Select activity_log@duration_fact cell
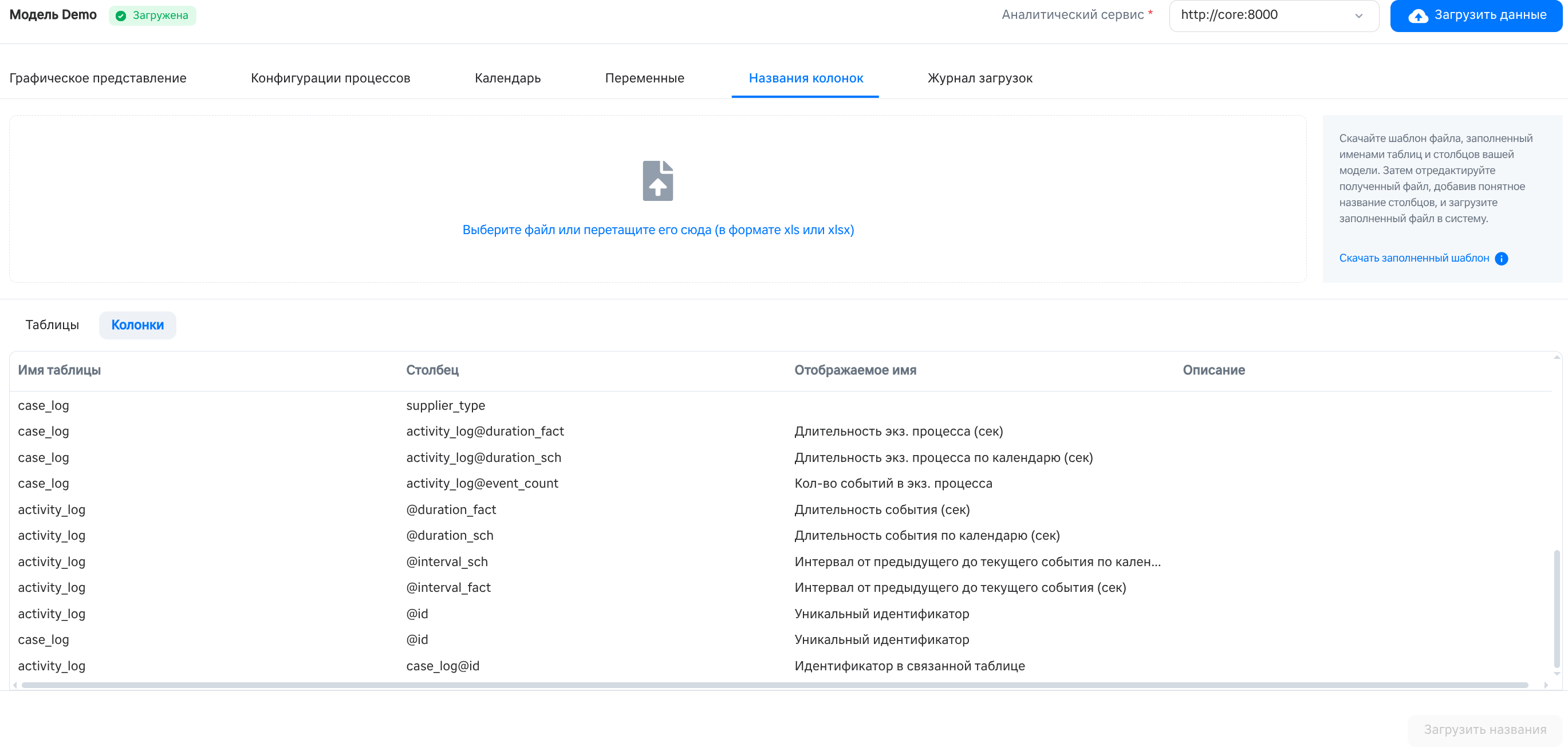 coord(484,431)
